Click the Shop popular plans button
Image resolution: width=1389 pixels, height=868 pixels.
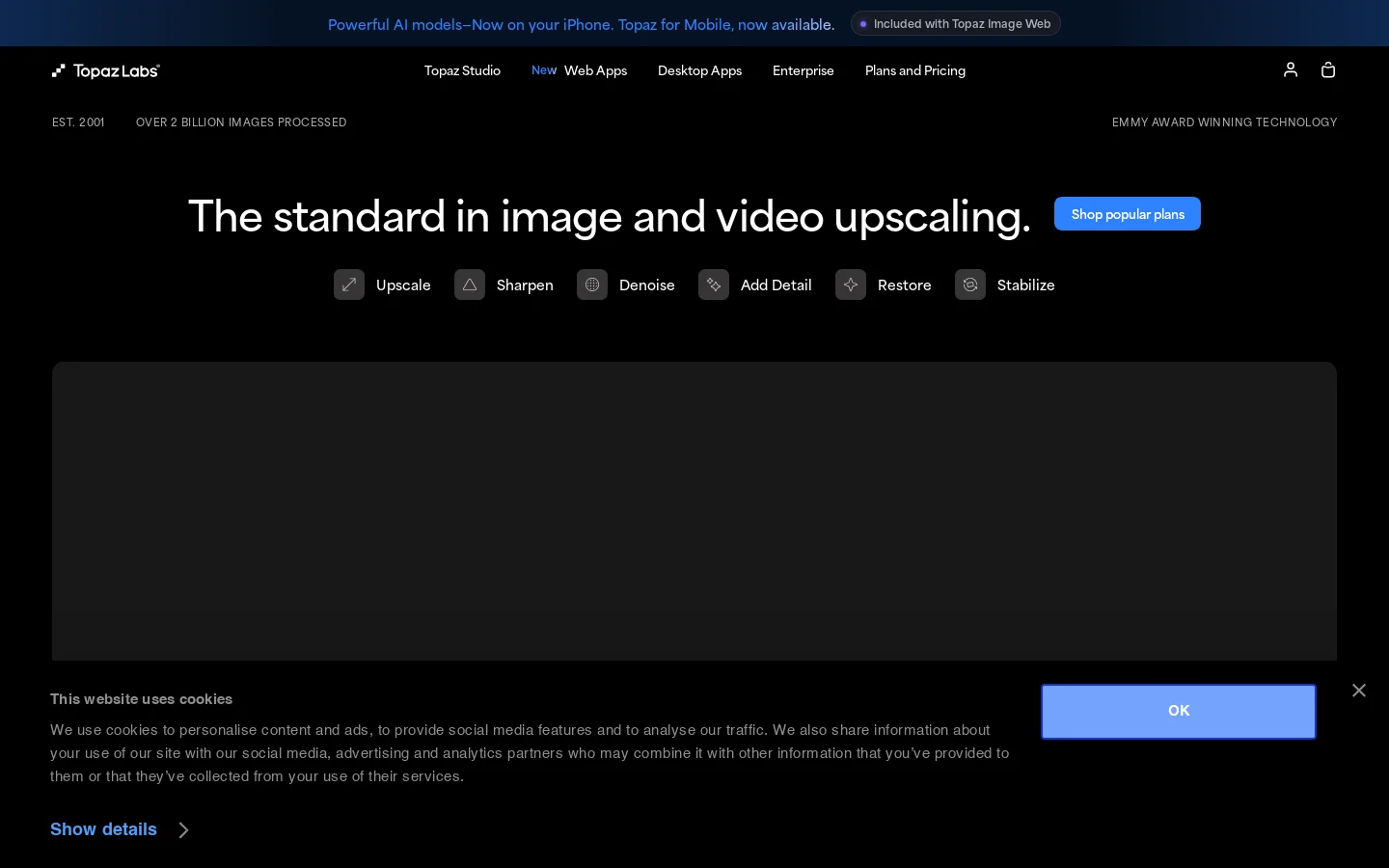pyautogui.click(x=1128, y=214)
